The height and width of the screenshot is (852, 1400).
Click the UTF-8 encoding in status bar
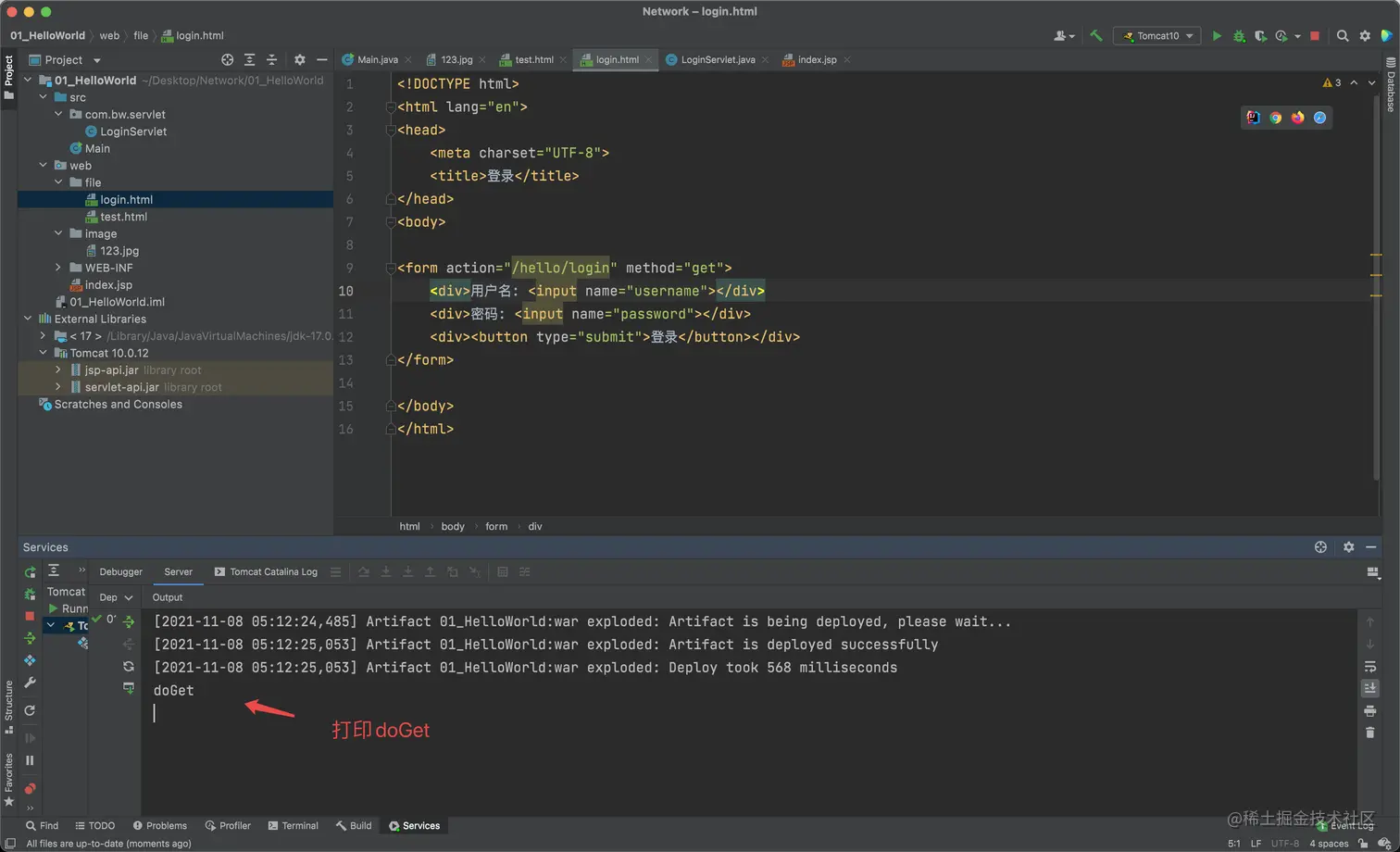pyautogui.click(x=1285, y=844)
